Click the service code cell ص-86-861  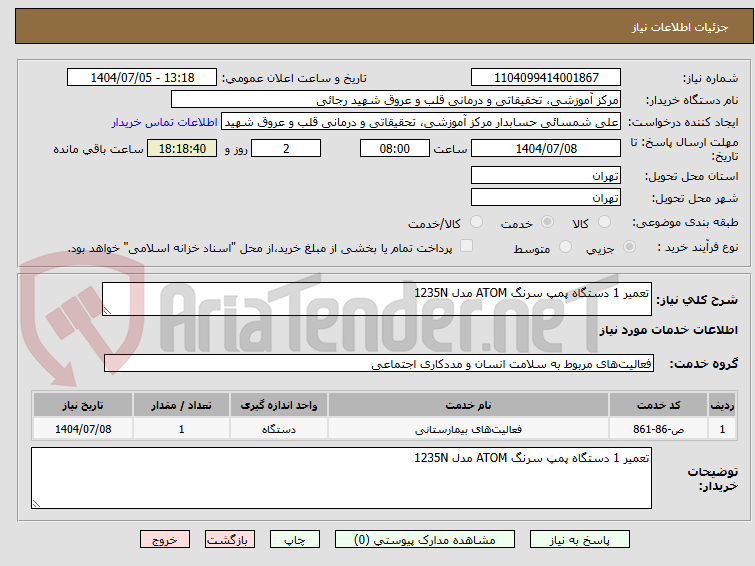(x=658, y=429)
